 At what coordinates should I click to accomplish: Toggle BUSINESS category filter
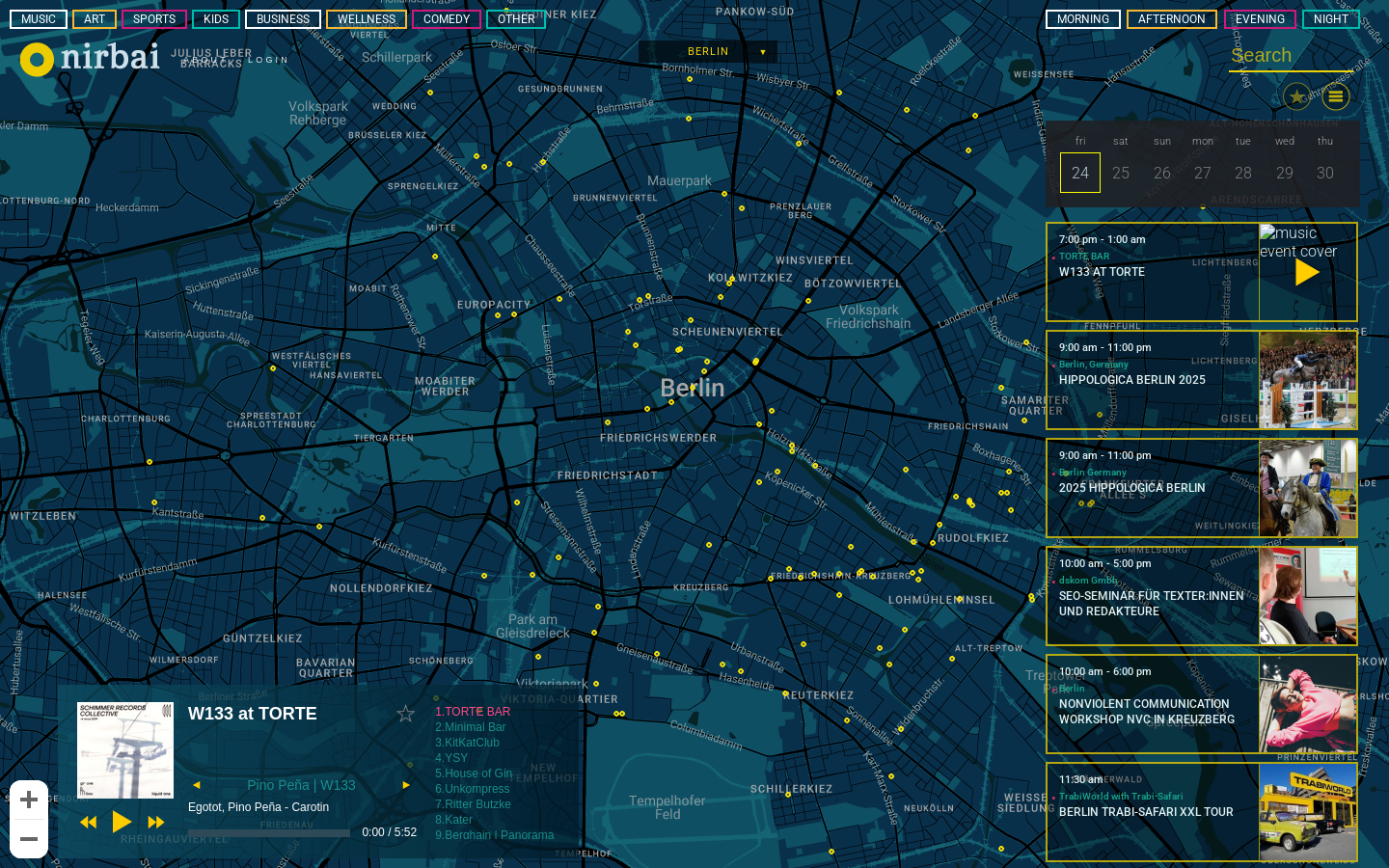tap(283, 19)
